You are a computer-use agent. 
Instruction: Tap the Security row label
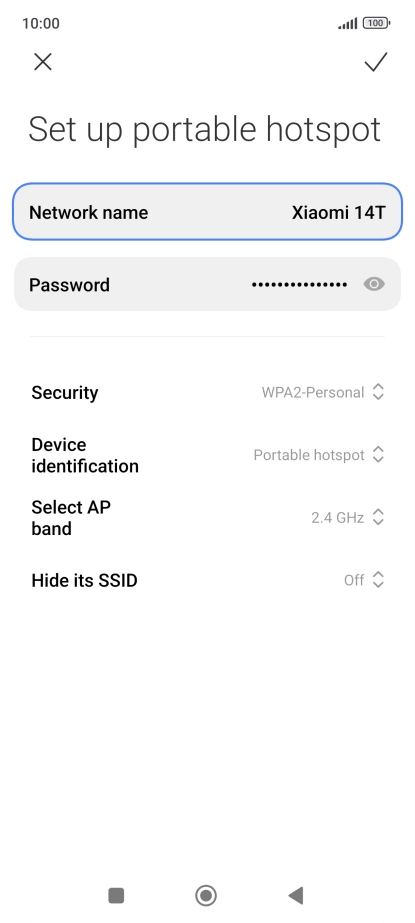coord(65,393)
